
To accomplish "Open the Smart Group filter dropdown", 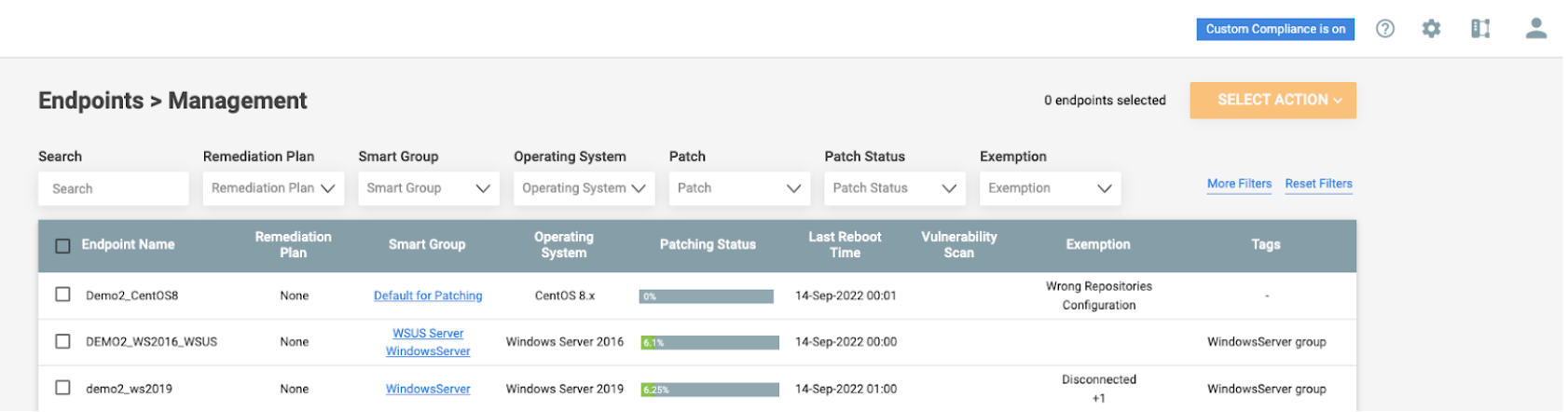I will pyautogui.click(x=429, y=188).
